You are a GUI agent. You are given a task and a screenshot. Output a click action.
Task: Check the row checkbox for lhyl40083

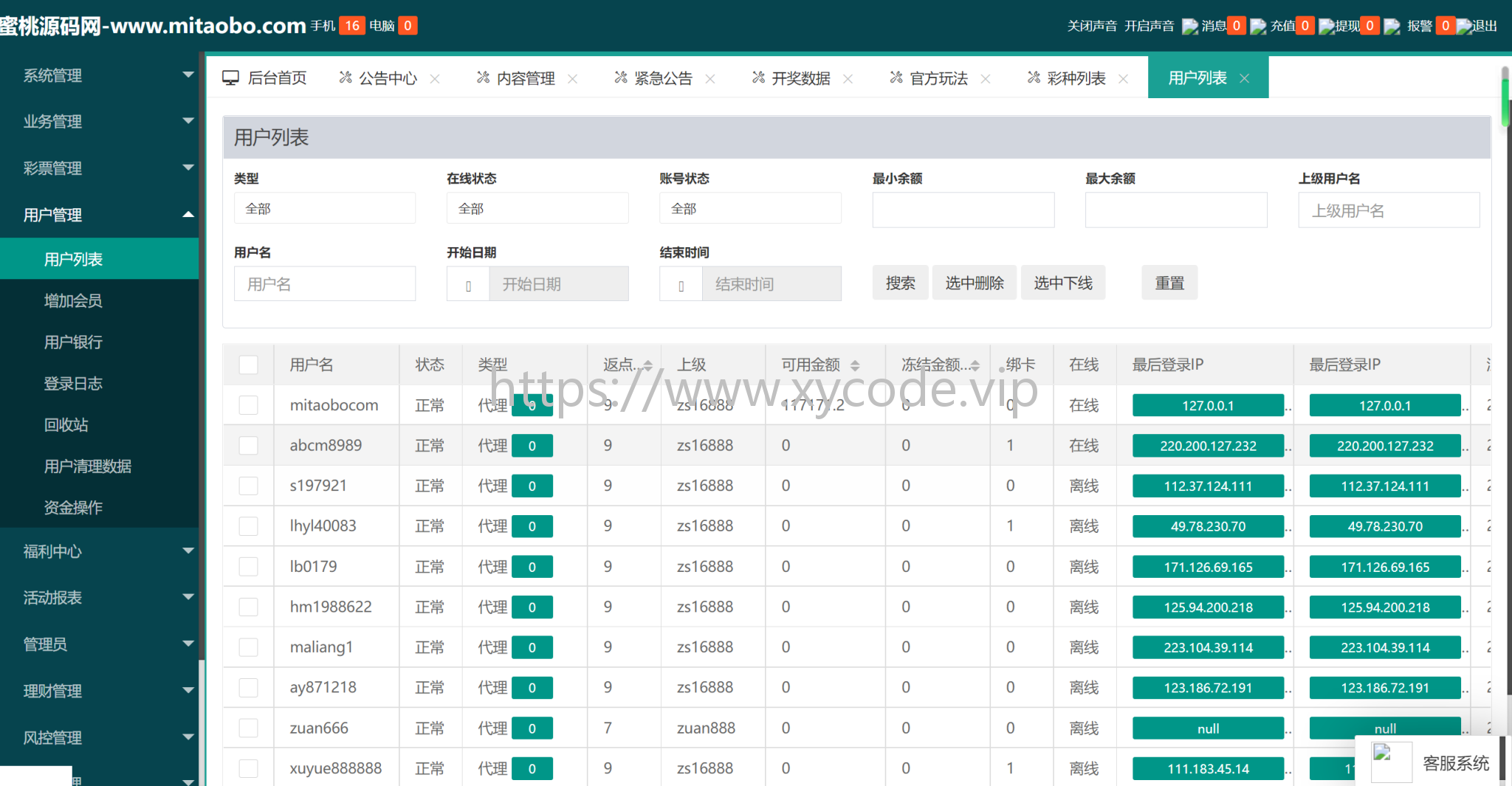pyautogui.click(x=249, y=526)
